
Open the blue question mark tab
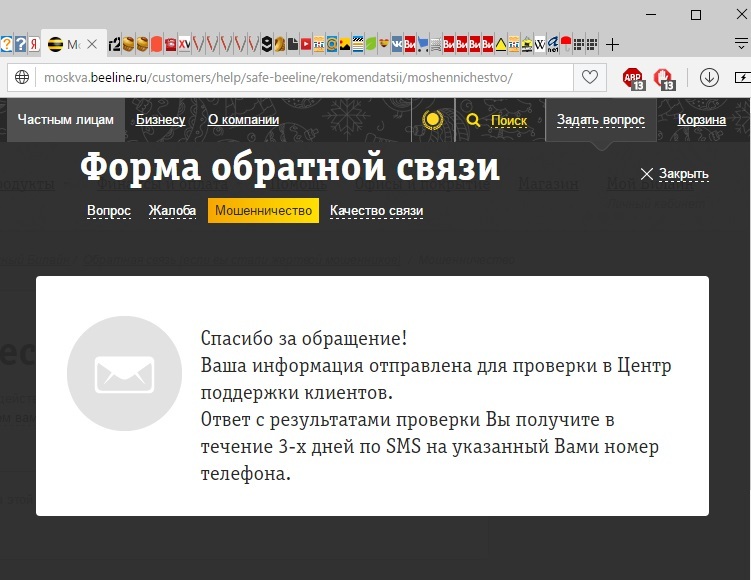(x=20, y=45)
